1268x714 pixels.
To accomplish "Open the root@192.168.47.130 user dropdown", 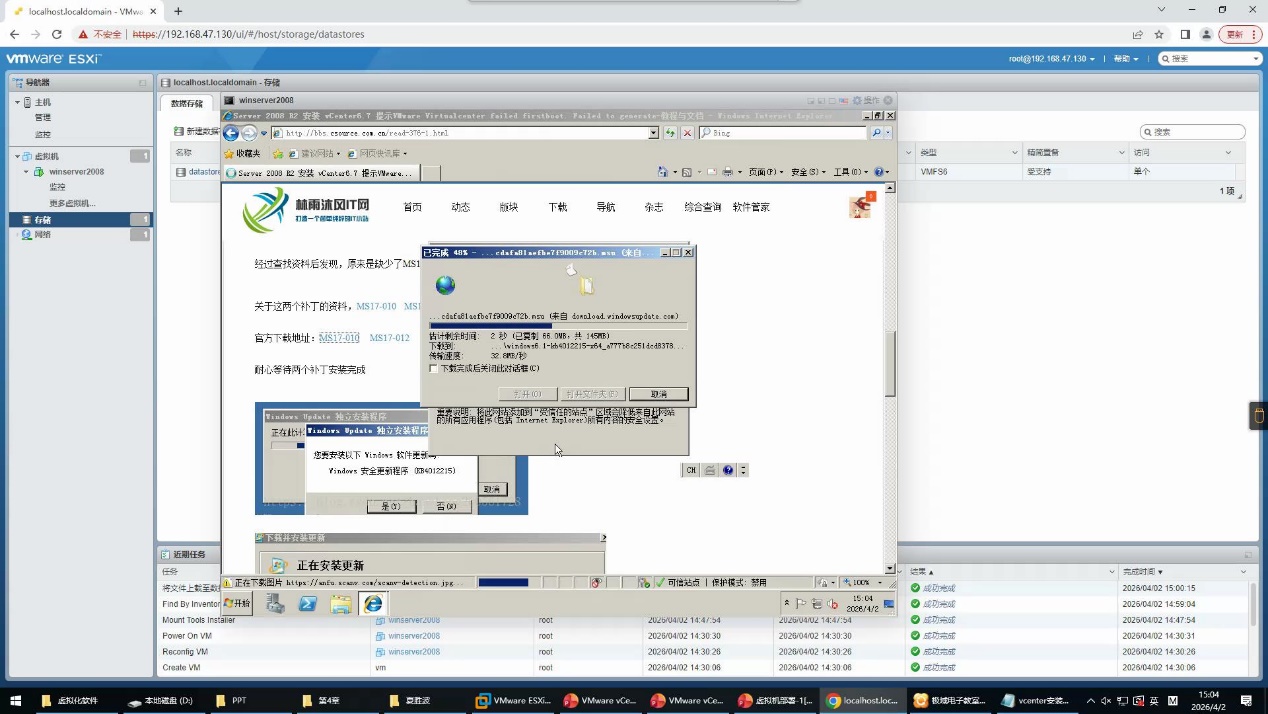I will coord(1051,59).
